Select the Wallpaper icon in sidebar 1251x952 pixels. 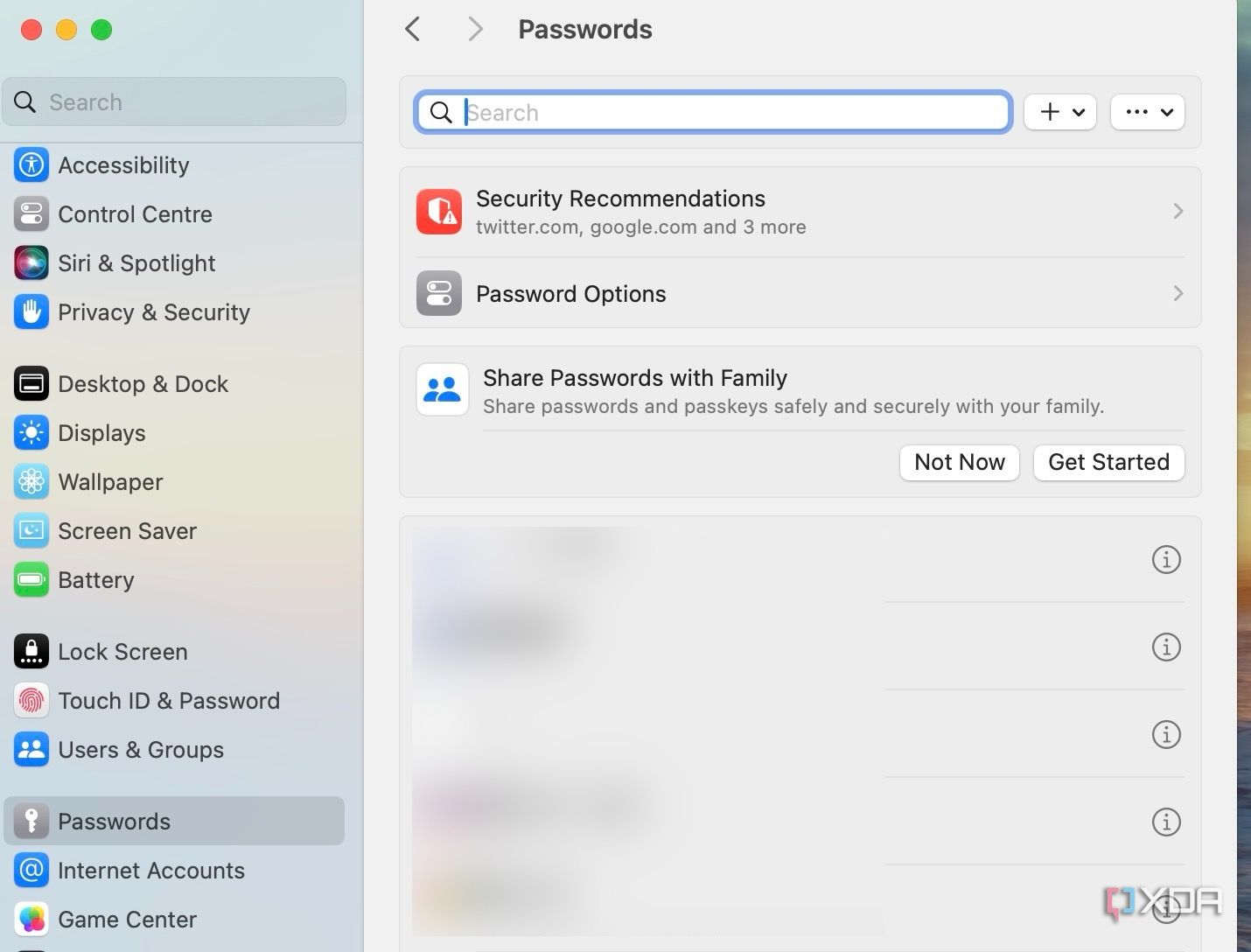(x=31, y=481)
